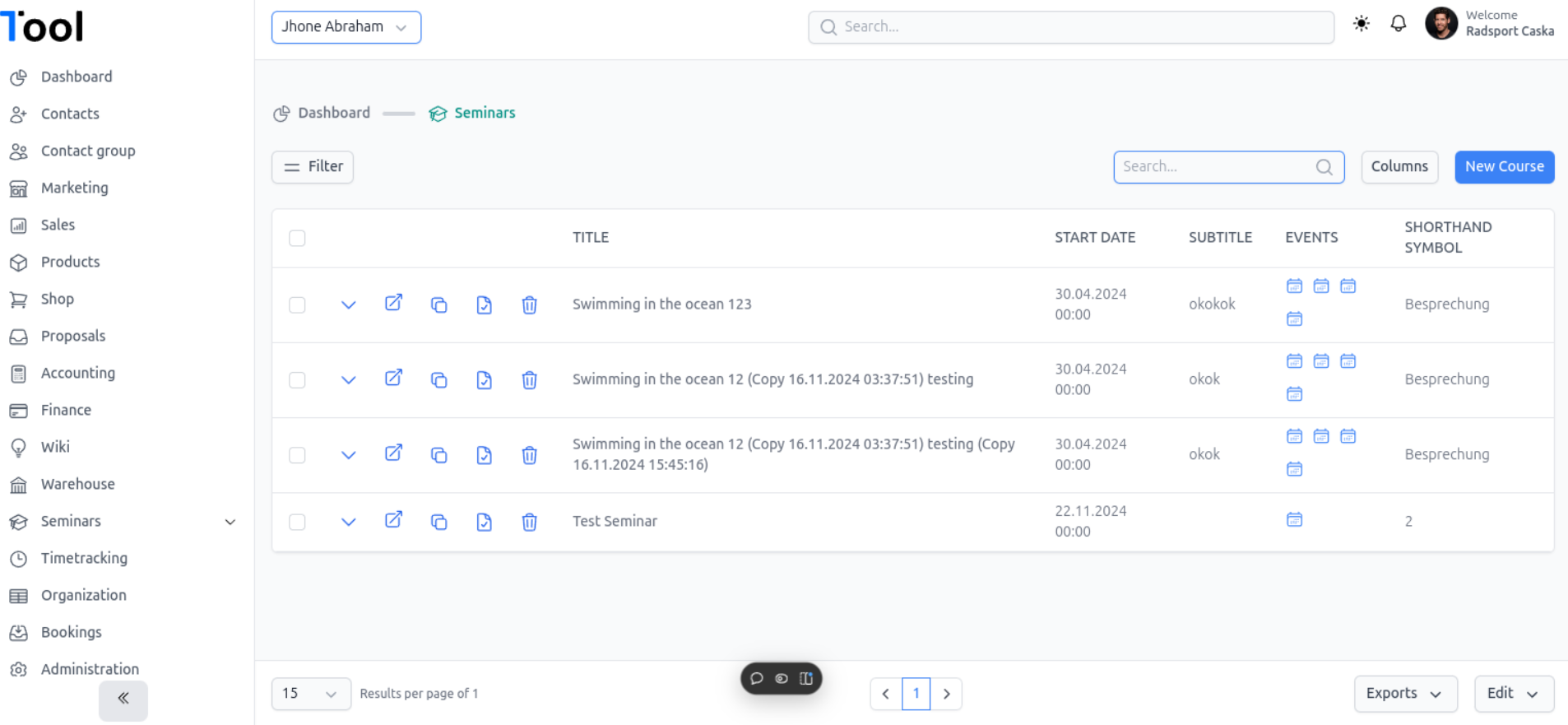Click the 'Test Seminar' title text
Image resolution: width=1568 pixels, height=725 pixels.
615,522
